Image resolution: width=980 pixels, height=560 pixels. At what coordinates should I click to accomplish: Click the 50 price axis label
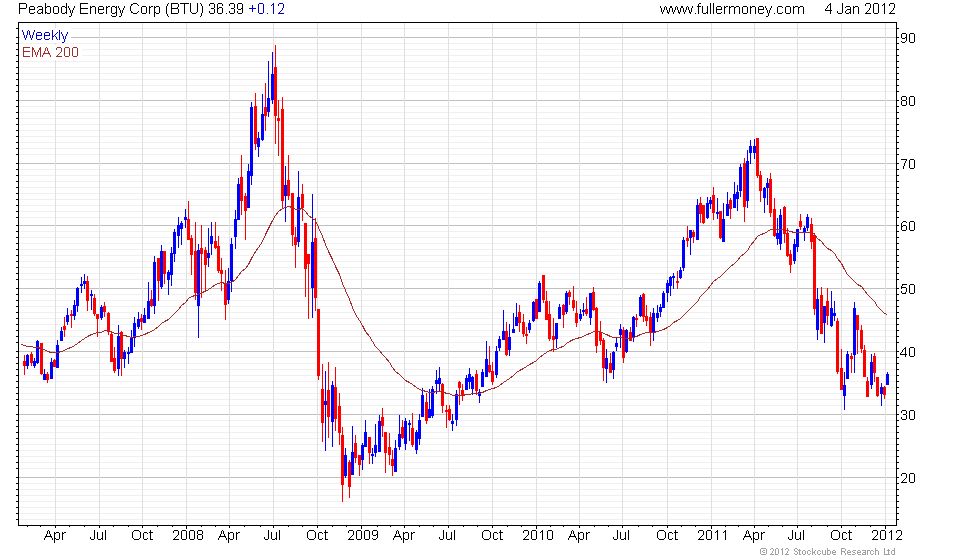coord(908,289)
